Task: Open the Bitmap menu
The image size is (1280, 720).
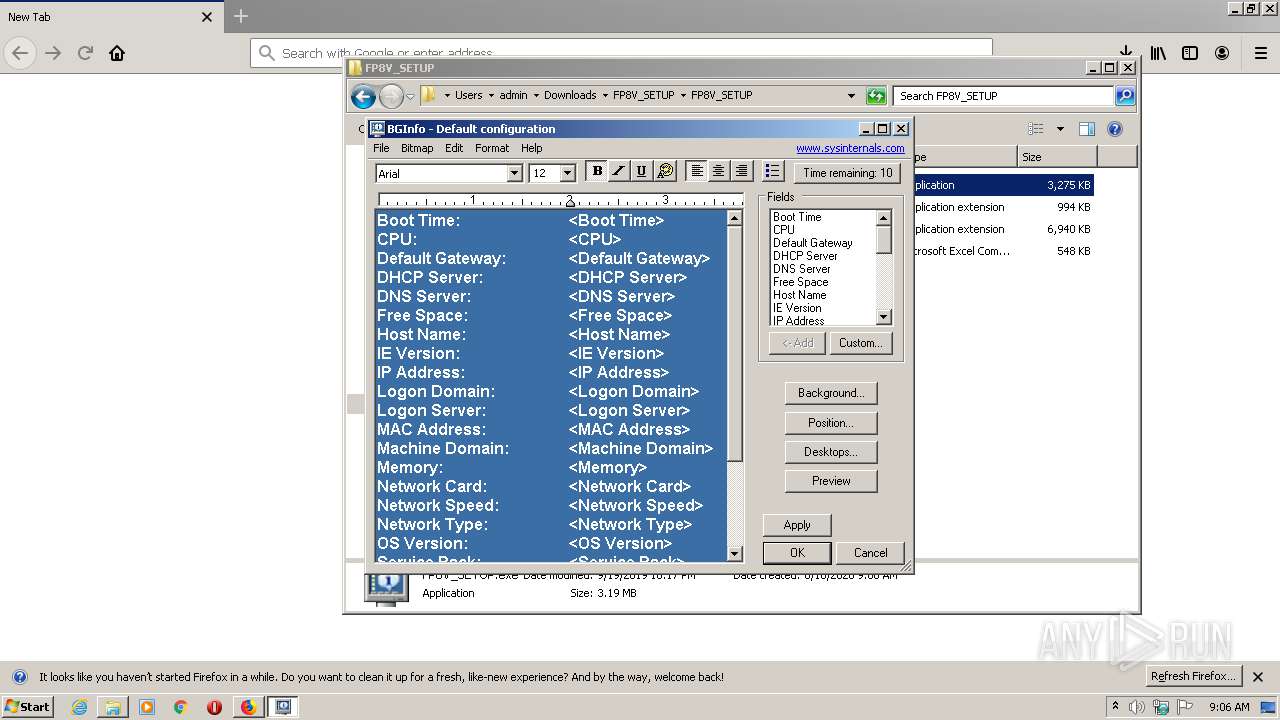Action: [417, 148]
